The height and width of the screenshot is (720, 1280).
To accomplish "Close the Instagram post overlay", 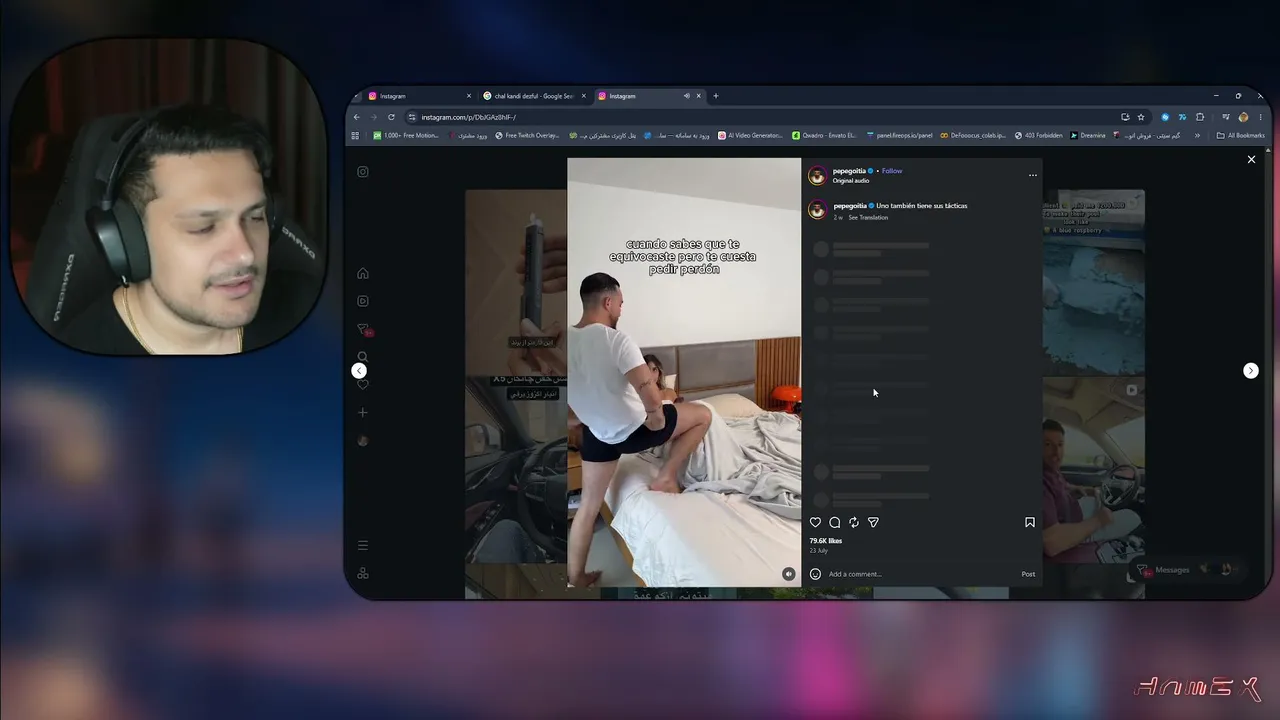I will pos(1251,159).
